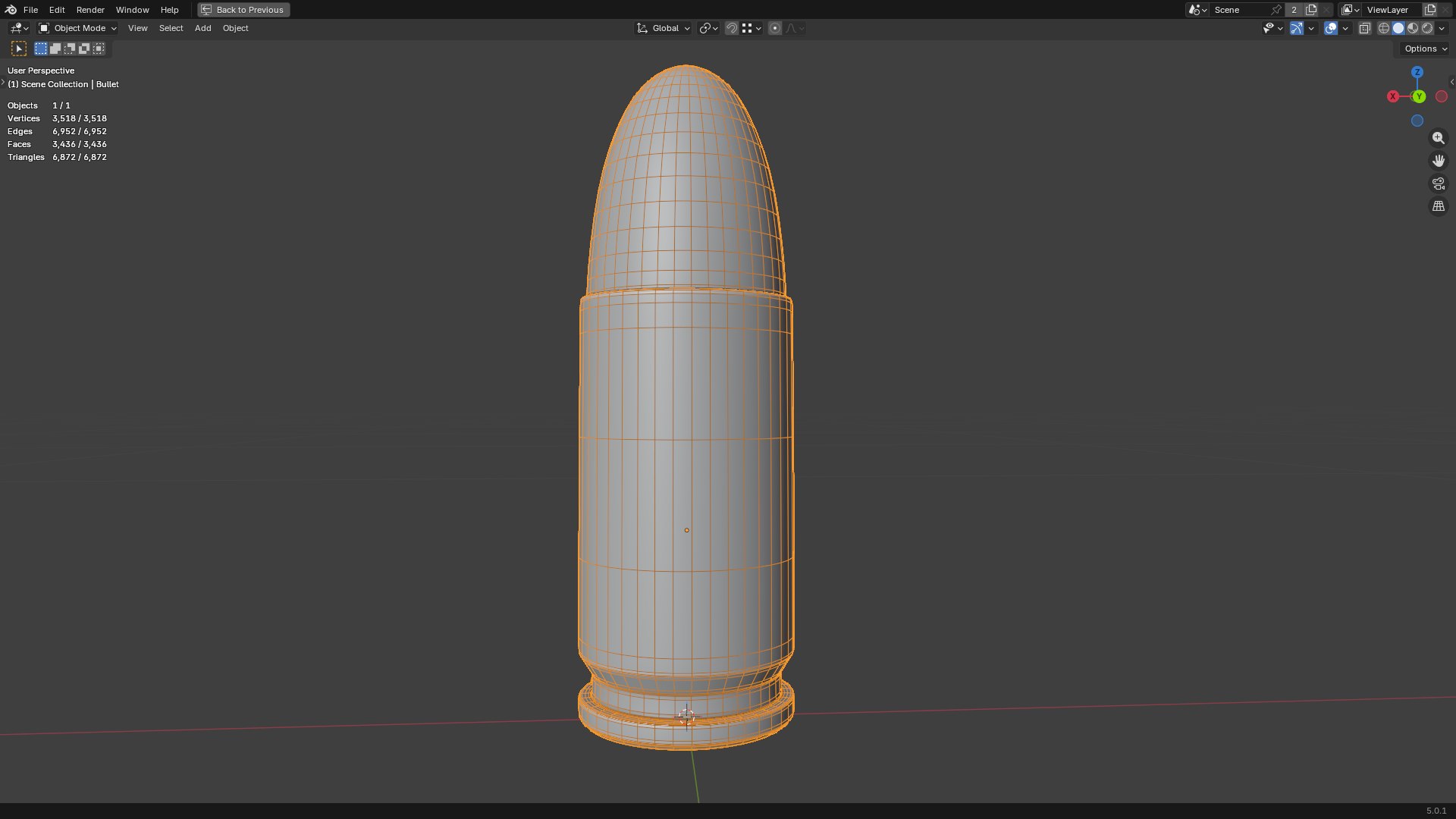Click the X axis on navigation gizmo
The image size is (1456, 819).
click(x=1393, y=96)
